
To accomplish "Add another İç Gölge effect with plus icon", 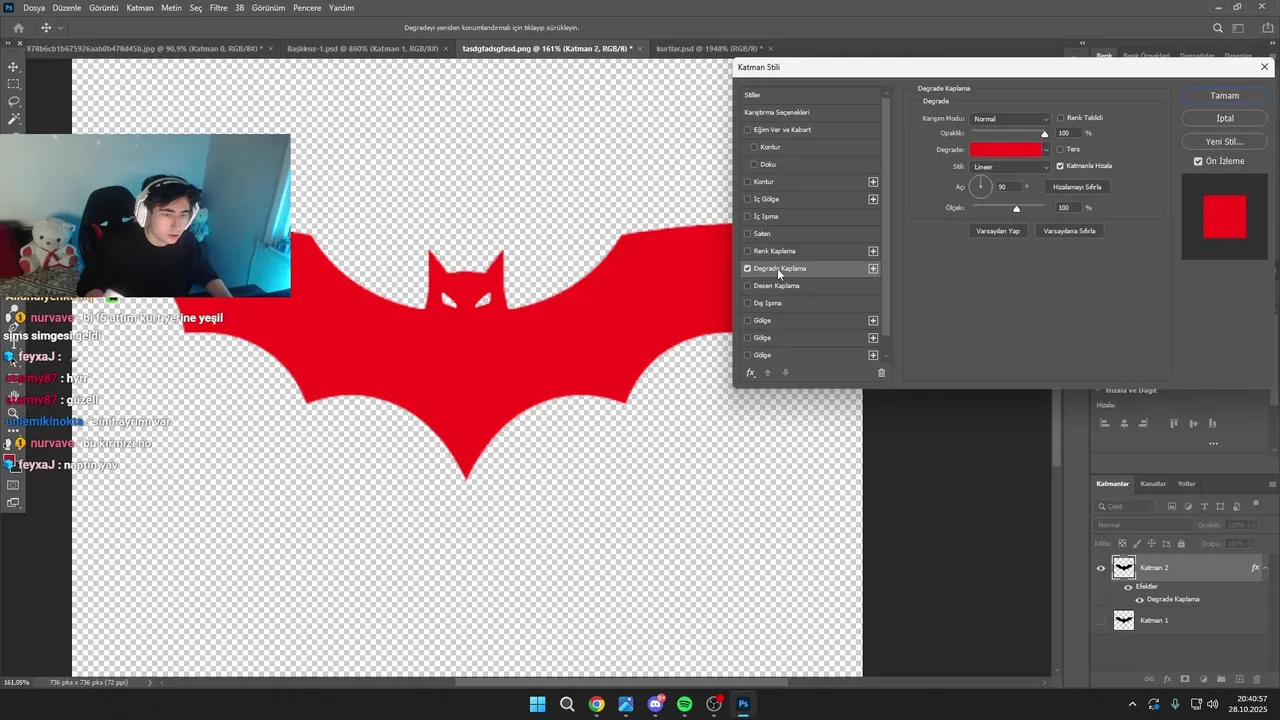I will click(873, 199).
